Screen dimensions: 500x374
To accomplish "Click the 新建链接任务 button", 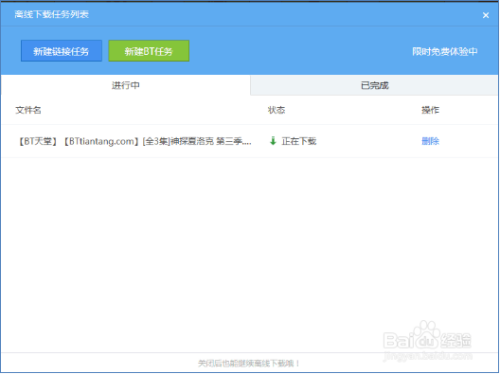I will coord(61,51).
